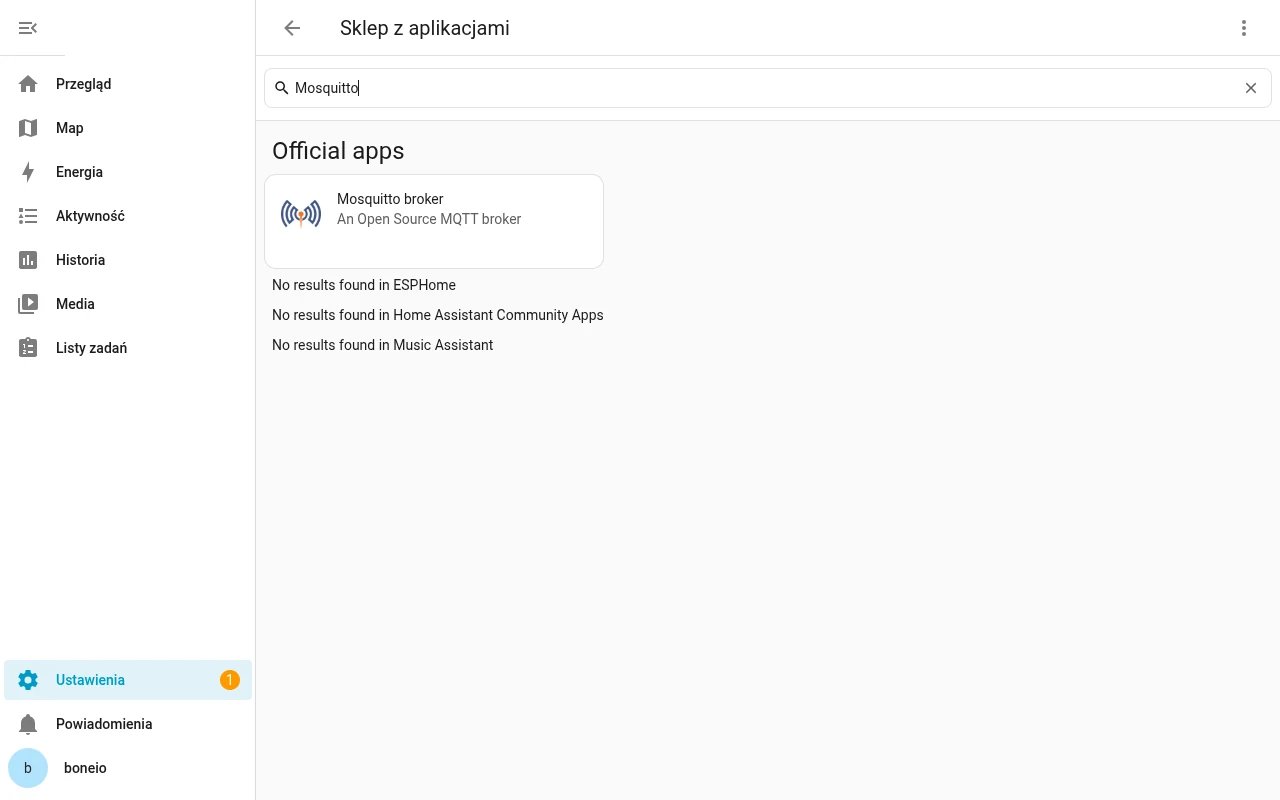This screenshot has width=1280, height=800.
Task: Select the Energia menu label
Action: click(x=79, y=172)
